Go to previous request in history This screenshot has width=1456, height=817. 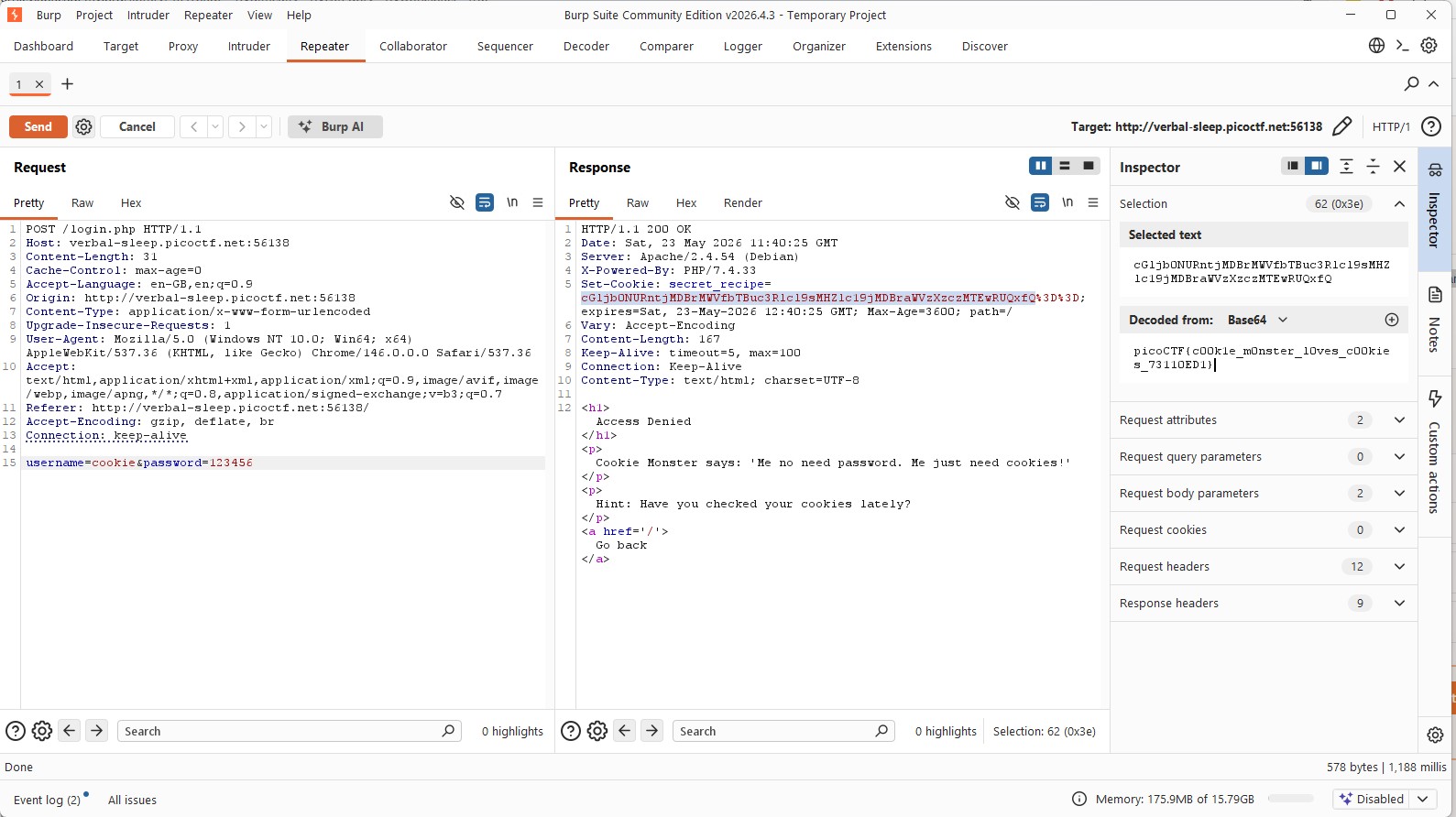tap(193, 126)
